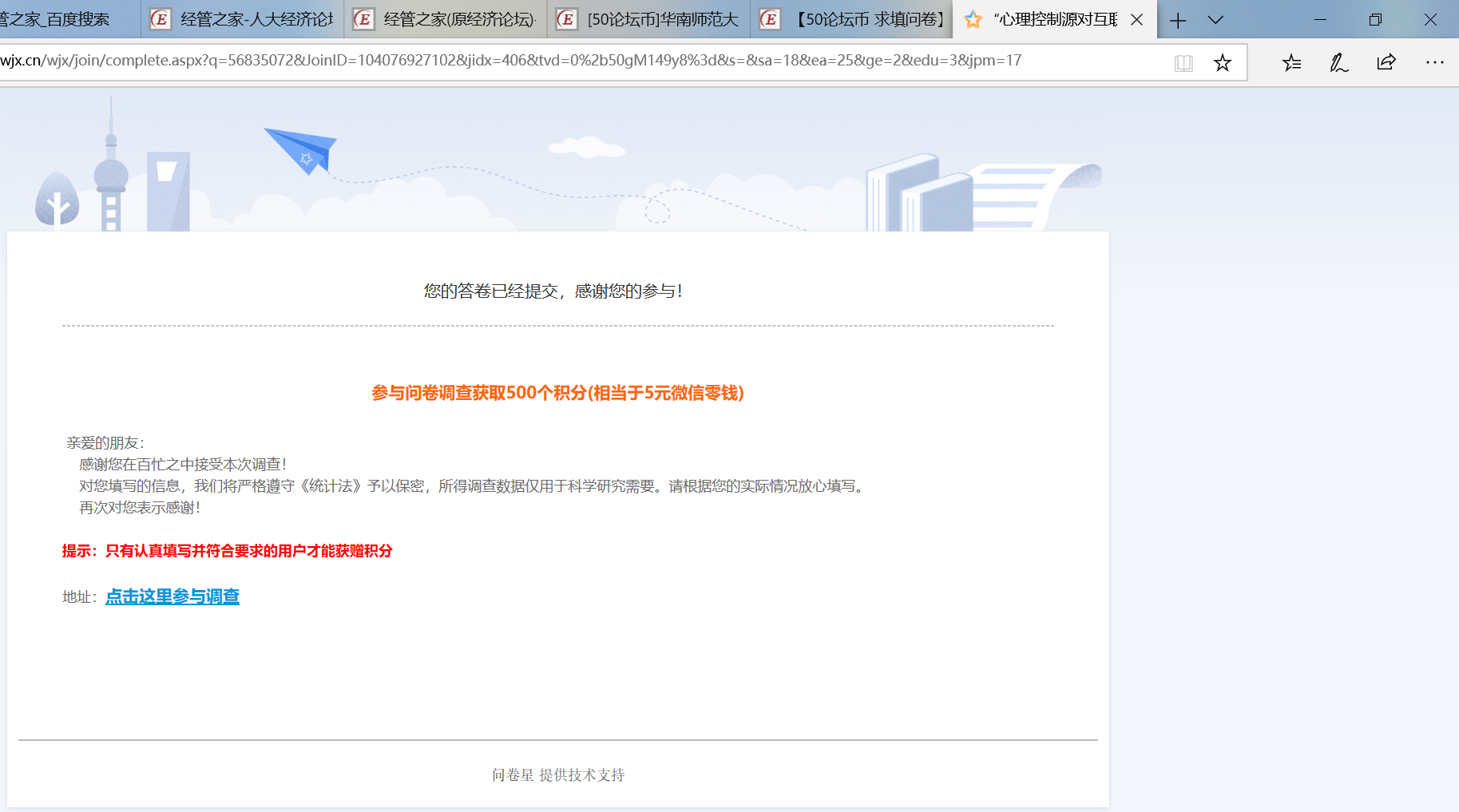The height and width of the screenshot is (812, 1459).
Task: Open the add notes pen icon
Action: tap(1339, 63)
